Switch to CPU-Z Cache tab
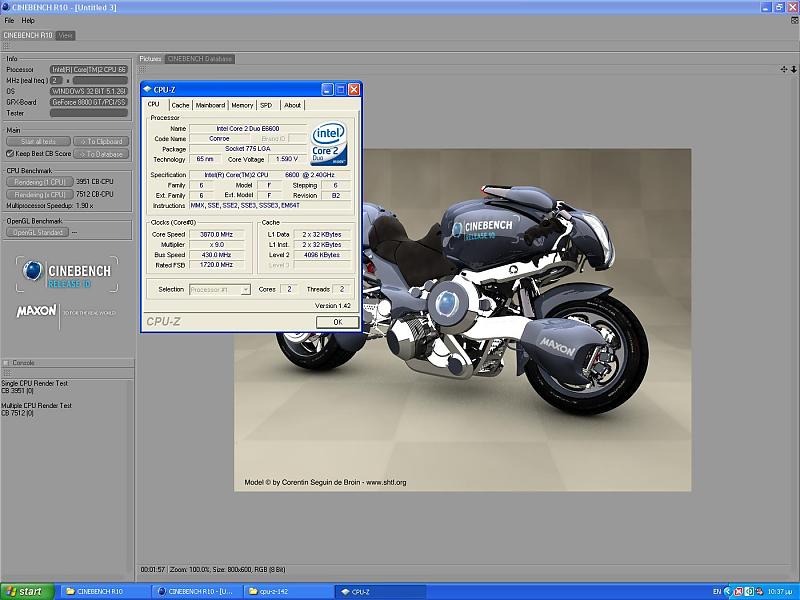Screen dimensions: 800x600 tap(180, 105)
